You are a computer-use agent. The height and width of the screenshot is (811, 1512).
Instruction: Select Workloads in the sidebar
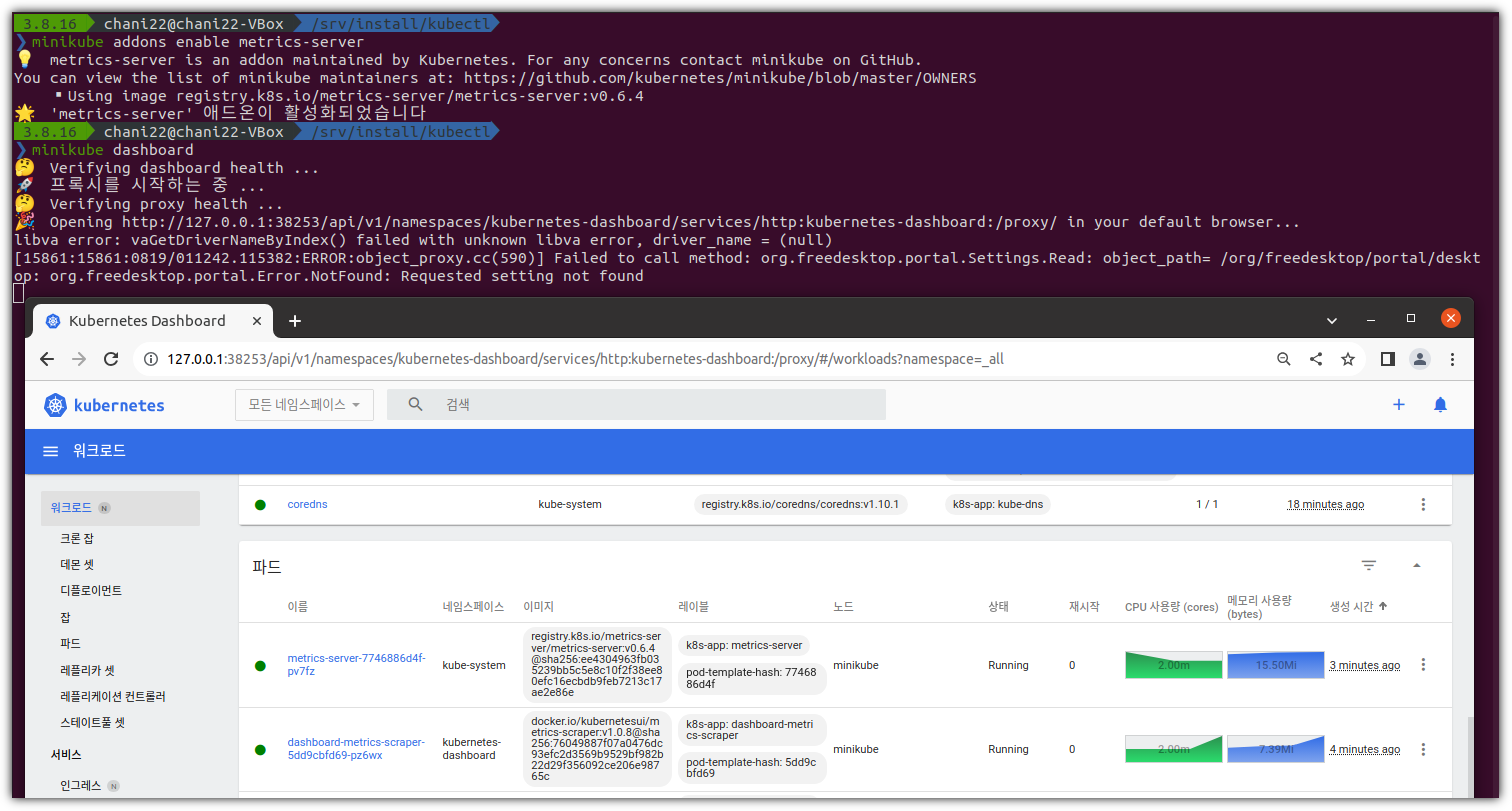tap(120, 508)
